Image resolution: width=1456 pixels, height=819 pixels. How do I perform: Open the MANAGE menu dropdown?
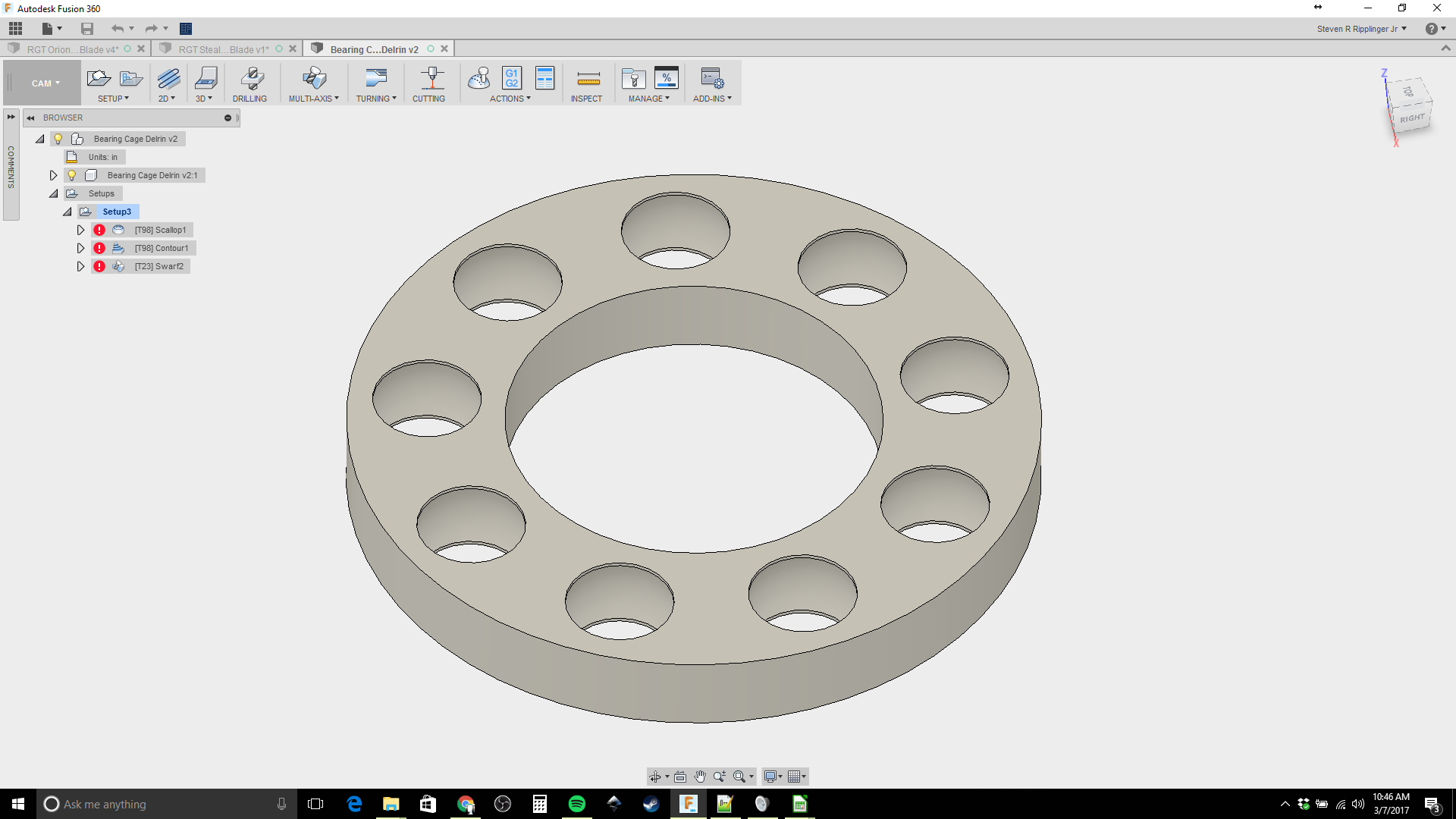(x=648, y=99)
